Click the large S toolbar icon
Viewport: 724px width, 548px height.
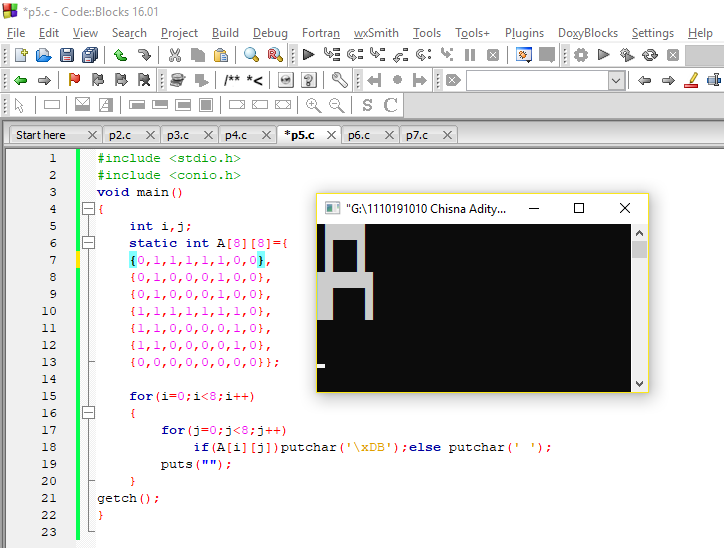[368, 105]
